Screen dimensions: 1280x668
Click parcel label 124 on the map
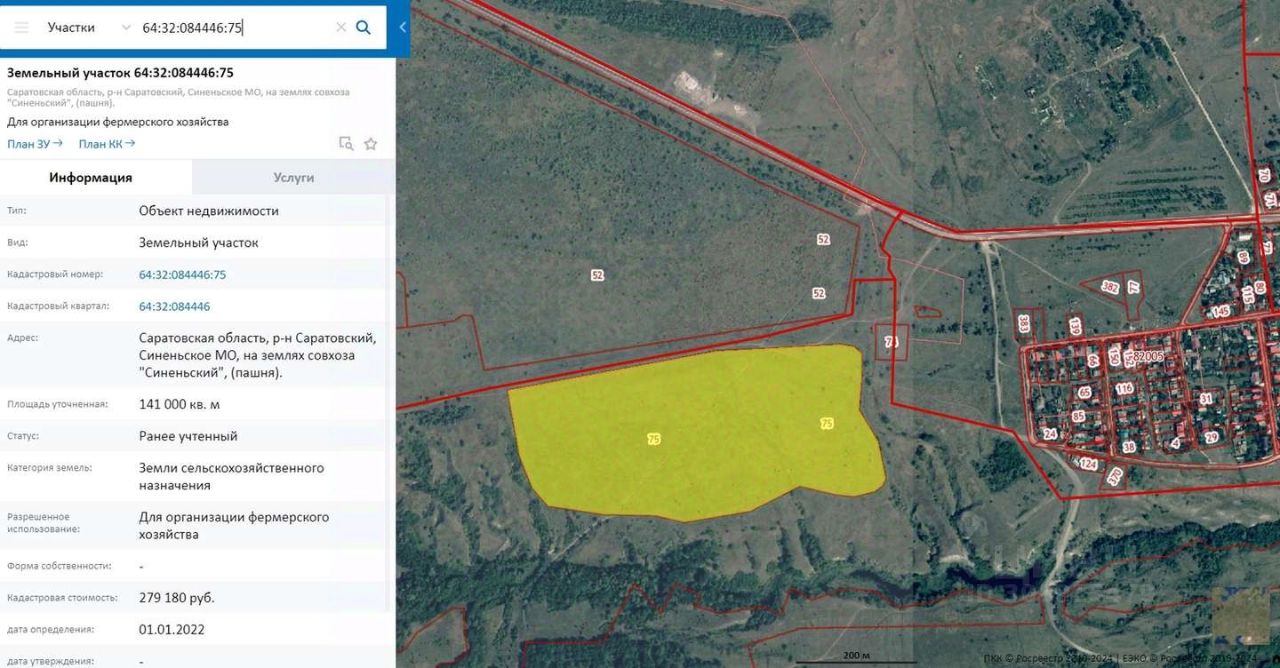[x=1089, y=465]
